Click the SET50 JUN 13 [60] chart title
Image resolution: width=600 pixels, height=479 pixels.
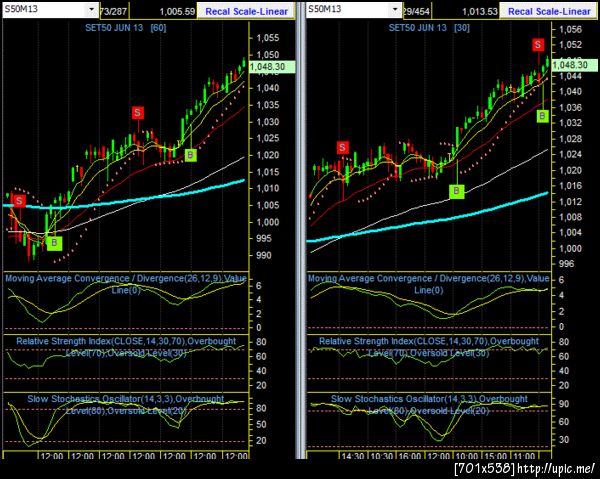pos(125,28)
